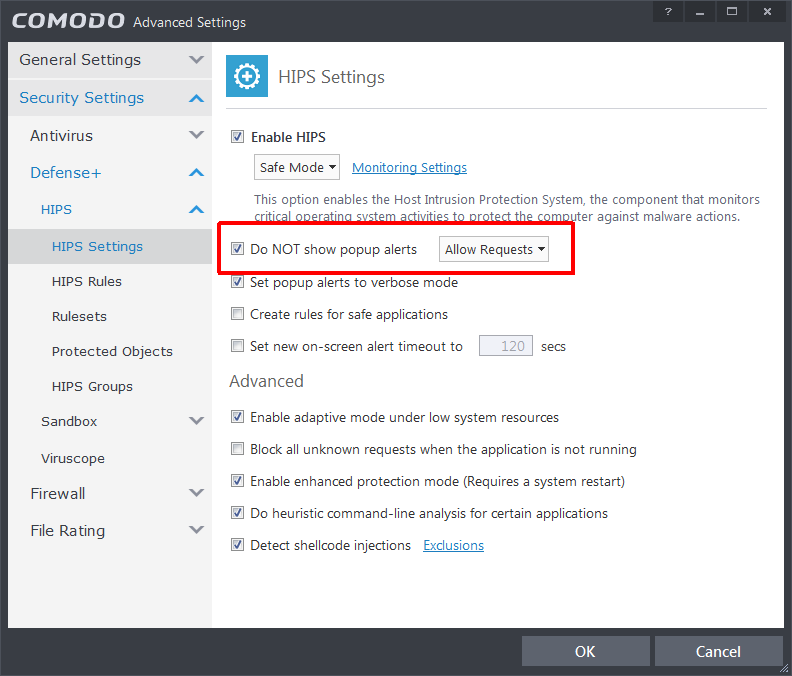Select HIPS Settings sidebar item

[x=110, y=247]
